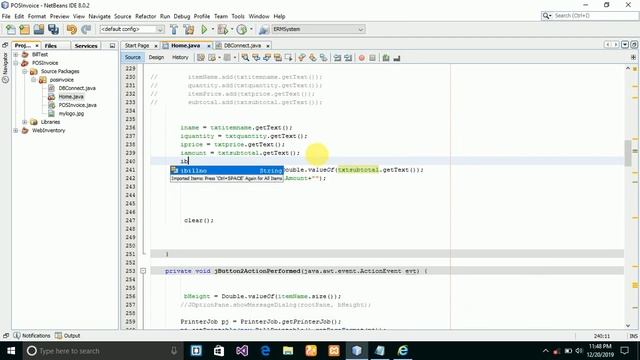Toggle the Next Bookmark button
This screenshot has width=640, height=360.
coord(313,58)
